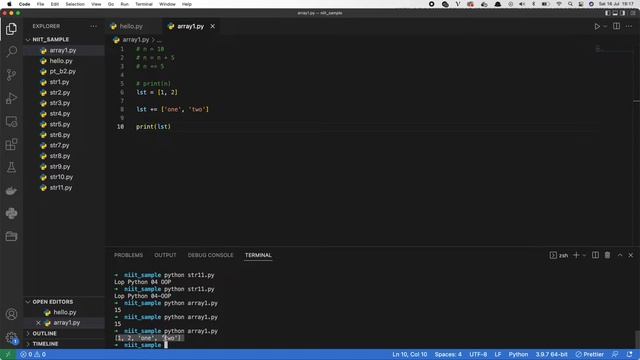640x360 pixels.
Task: Open the Run menu in menu bar
Action: coord(124,4)
